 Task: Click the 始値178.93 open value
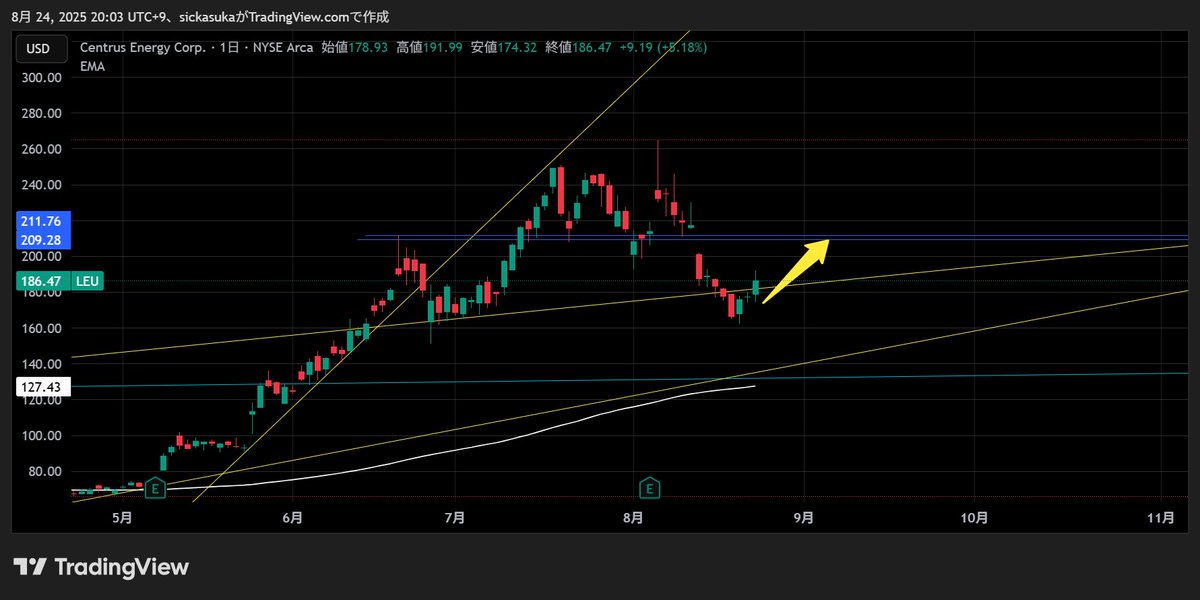tap(355, 47)
